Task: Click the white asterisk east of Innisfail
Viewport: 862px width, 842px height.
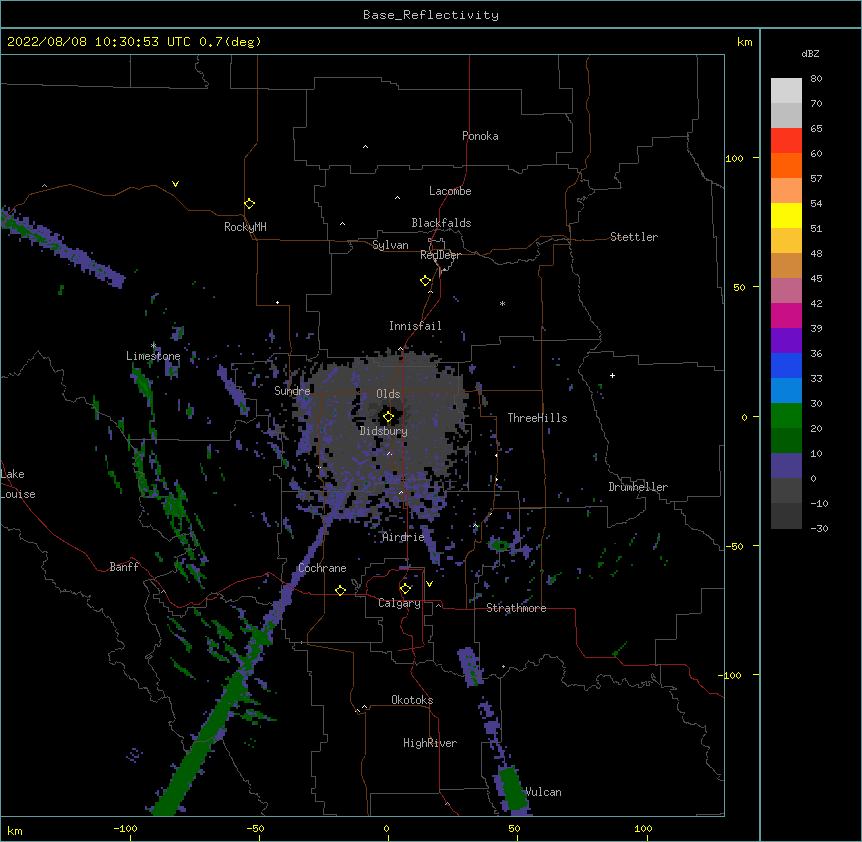Action: click(x=502, y=303)
